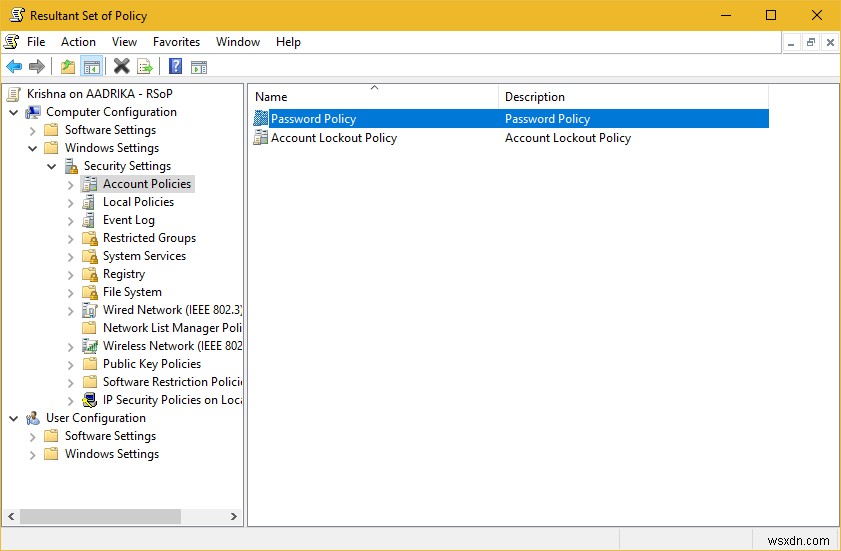Click the IP Security Policies icon

[90, 400]
